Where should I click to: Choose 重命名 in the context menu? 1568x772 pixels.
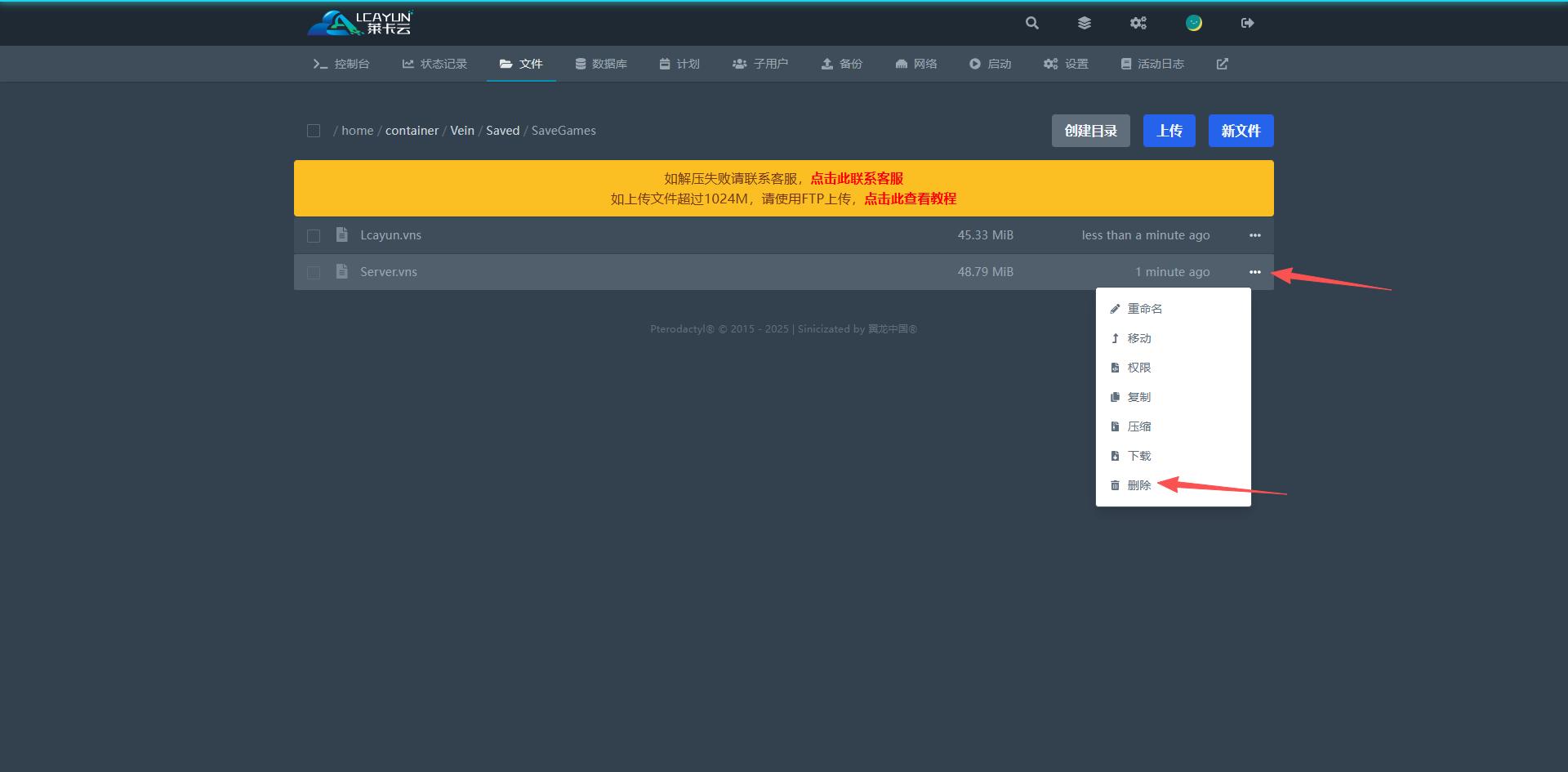click(1144, 309)
